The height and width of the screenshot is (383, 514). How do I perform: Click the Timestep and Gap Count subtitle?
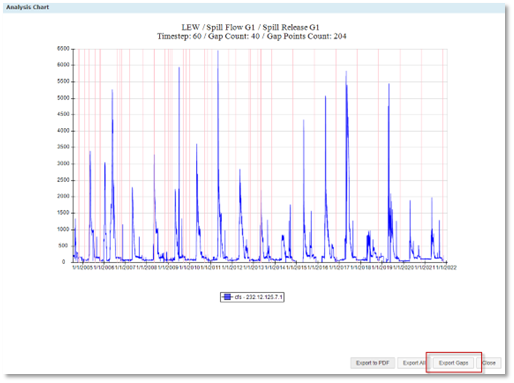pyautogui.click(x=252, y=36)
